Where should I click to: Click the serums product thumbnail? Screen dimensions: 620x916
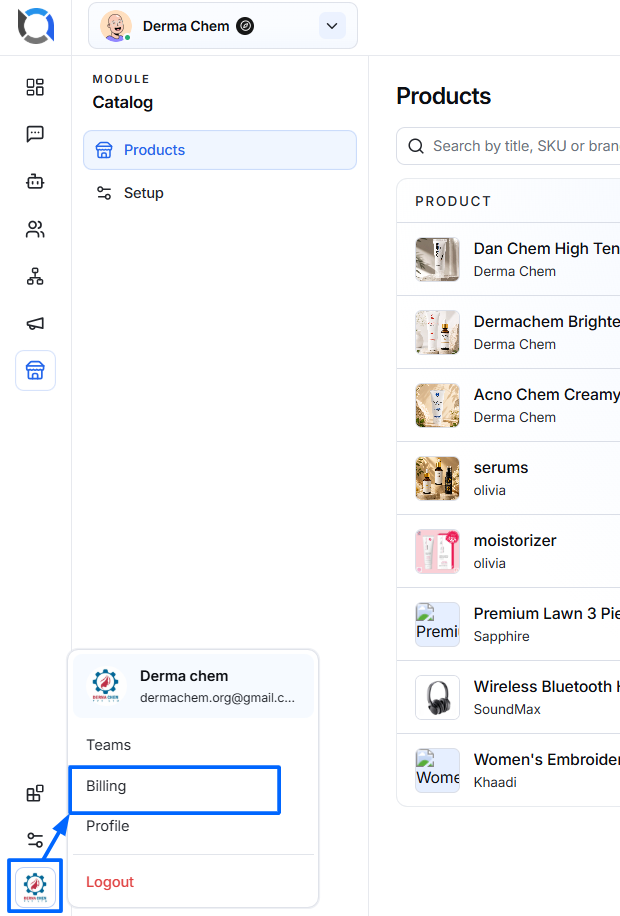click(437, 478)
